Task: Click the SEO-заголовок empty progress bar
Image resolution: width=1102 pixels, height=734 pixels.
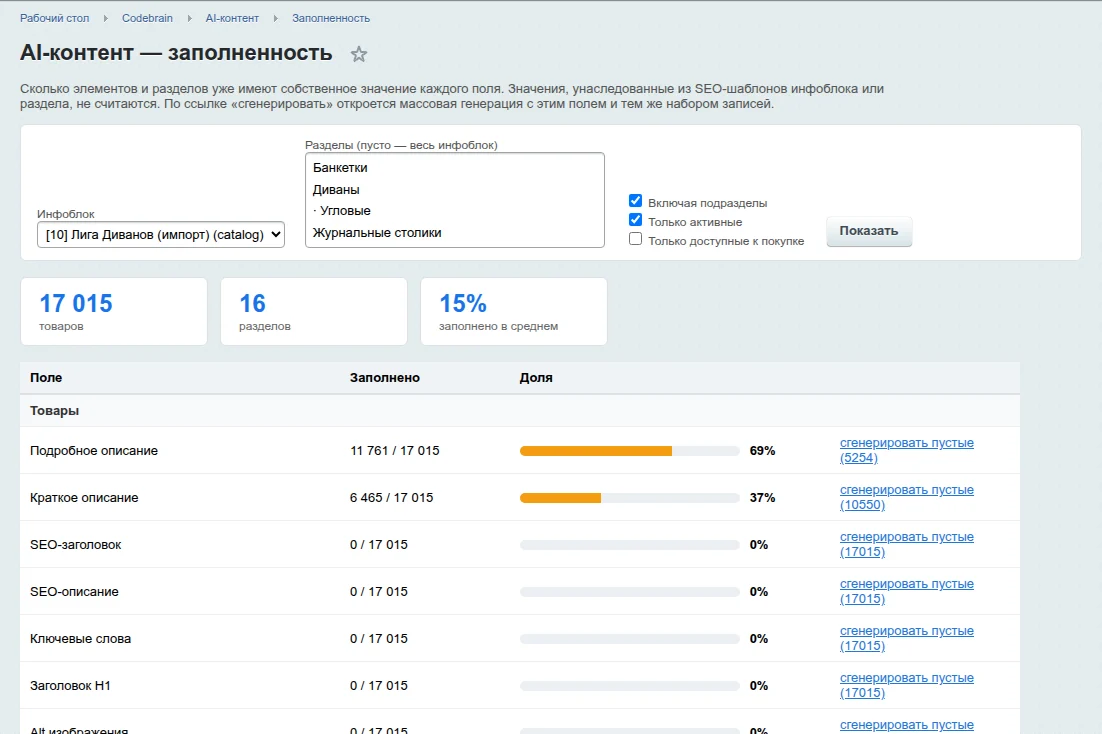Action: (x=630, y=546)
